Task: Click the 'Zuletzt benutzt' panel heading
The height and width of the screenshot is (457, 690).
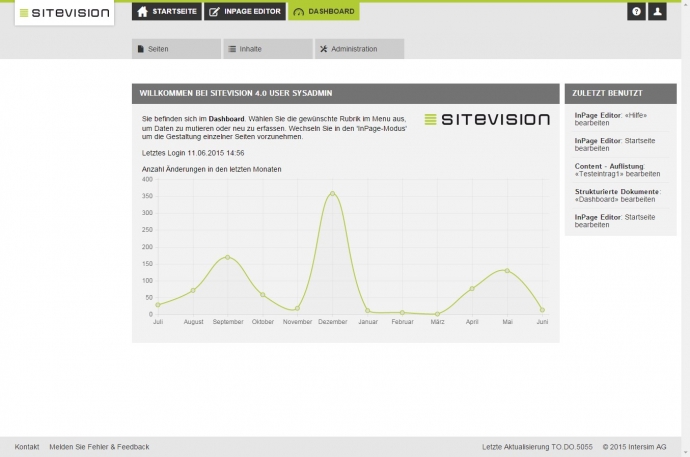Action: (607, 93)
